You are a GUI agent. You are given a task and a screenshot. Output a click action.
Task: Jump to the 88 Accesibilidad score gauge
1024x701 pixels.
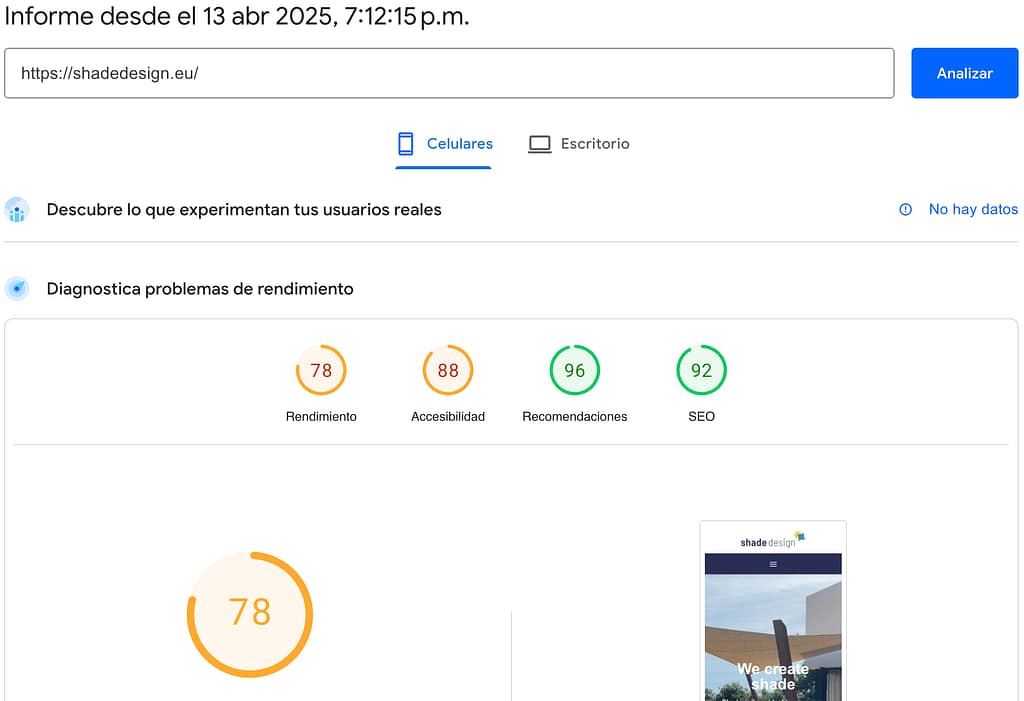tap(448, 371)
